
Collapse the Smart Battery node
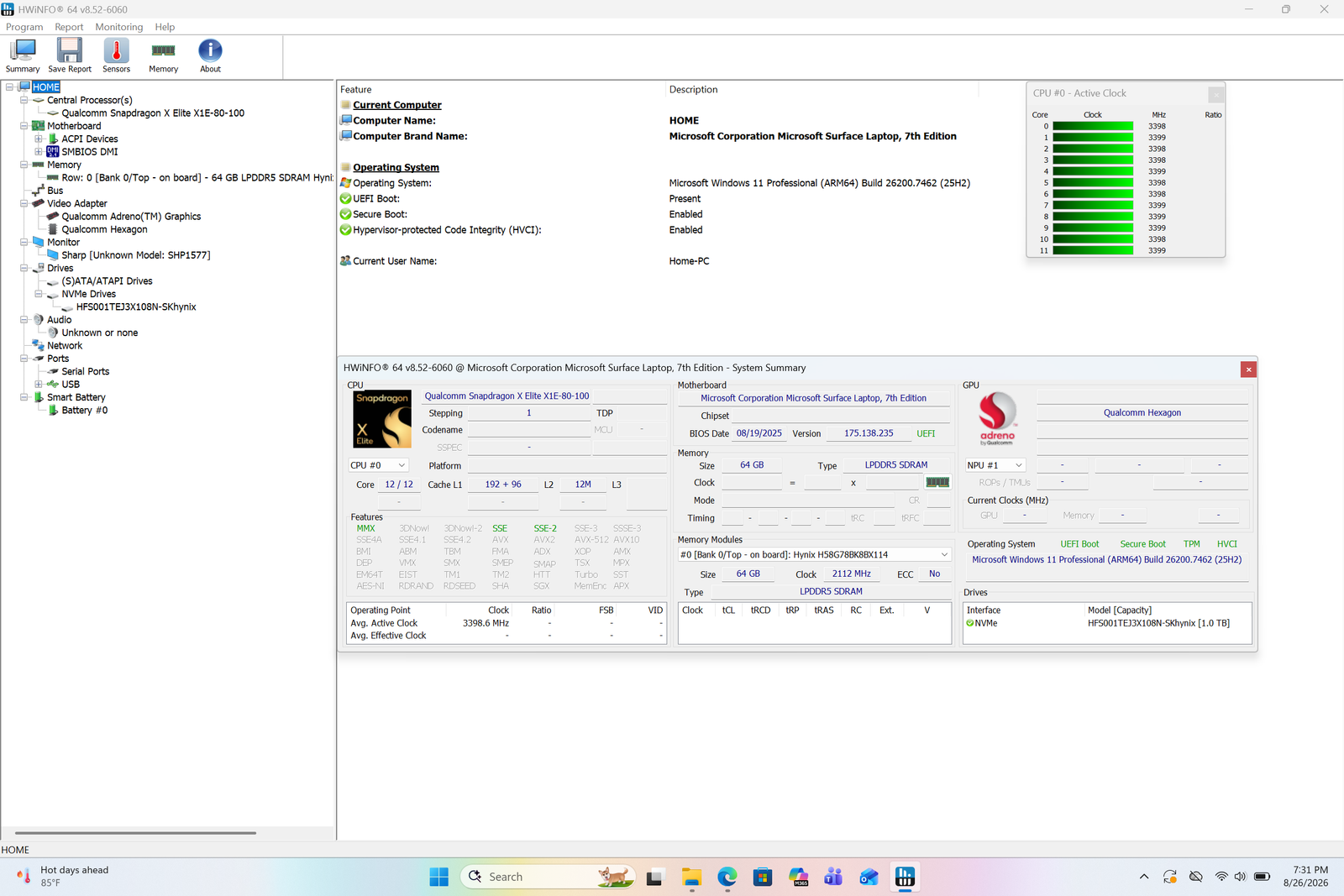pyautogui.click(x=24, y=397)
